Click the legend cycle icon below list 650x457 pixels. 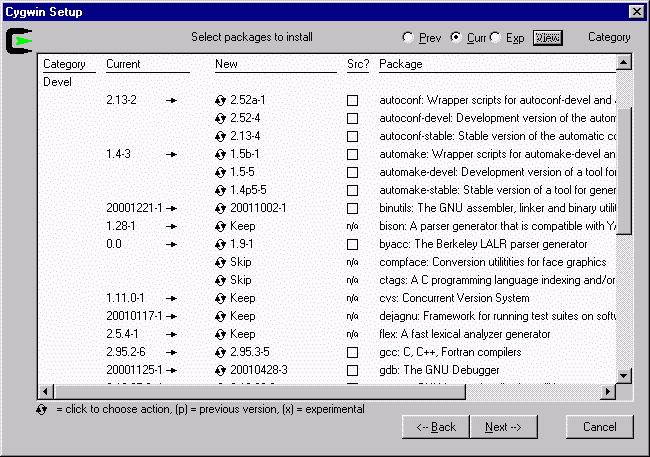pos(41,410)
